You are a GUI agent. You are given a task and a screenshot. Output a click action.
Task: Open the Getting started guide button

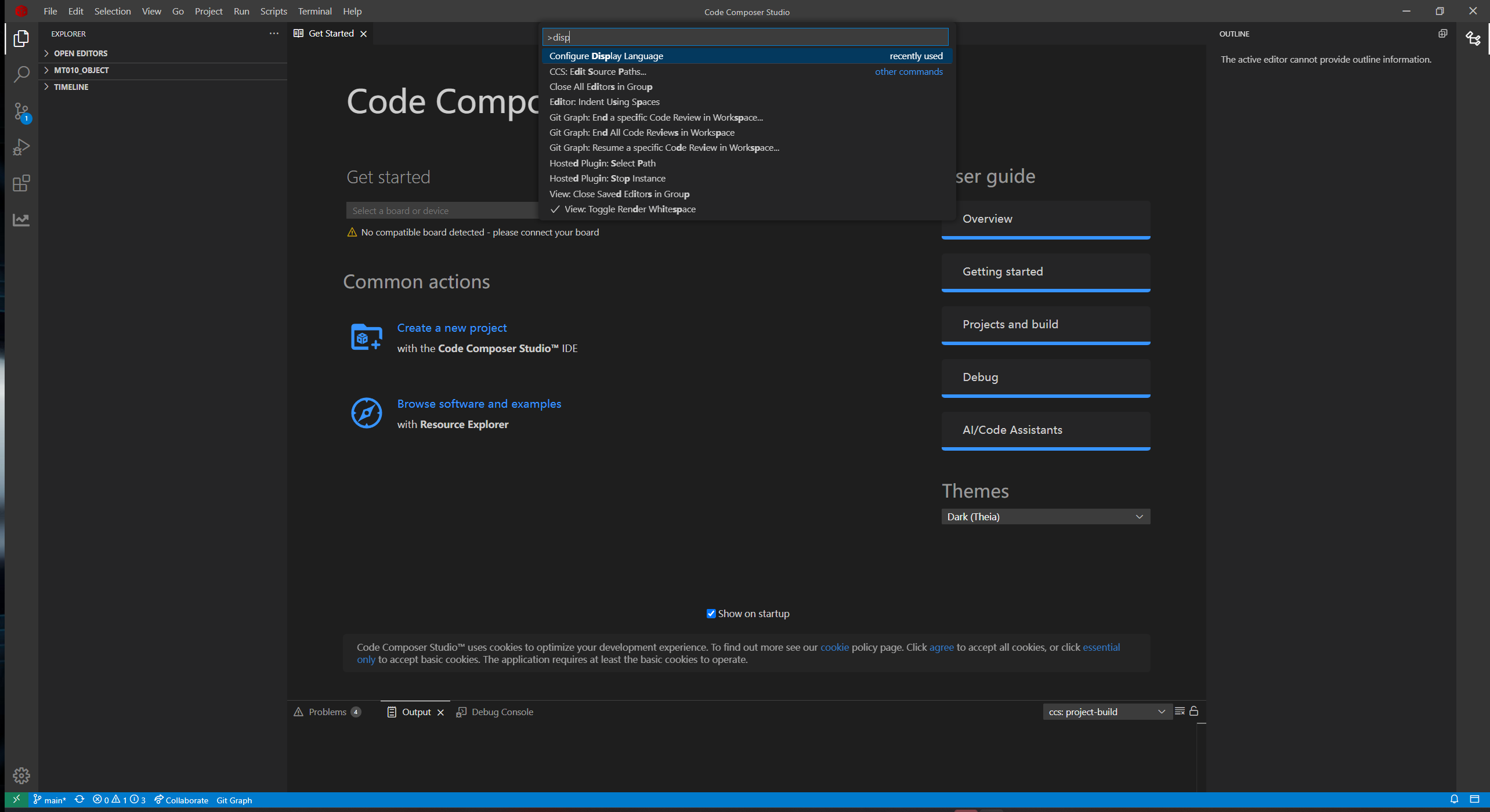pyautogui.click(x=1045, y=272)
